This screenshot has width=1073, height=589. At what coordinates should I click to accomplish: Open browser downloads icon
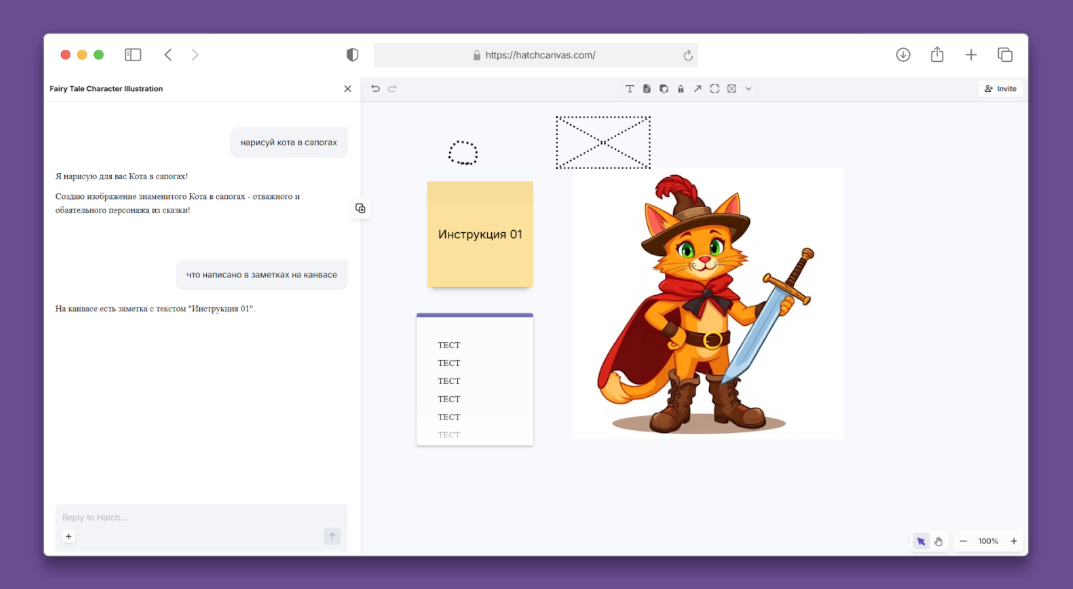pos(903,55)
